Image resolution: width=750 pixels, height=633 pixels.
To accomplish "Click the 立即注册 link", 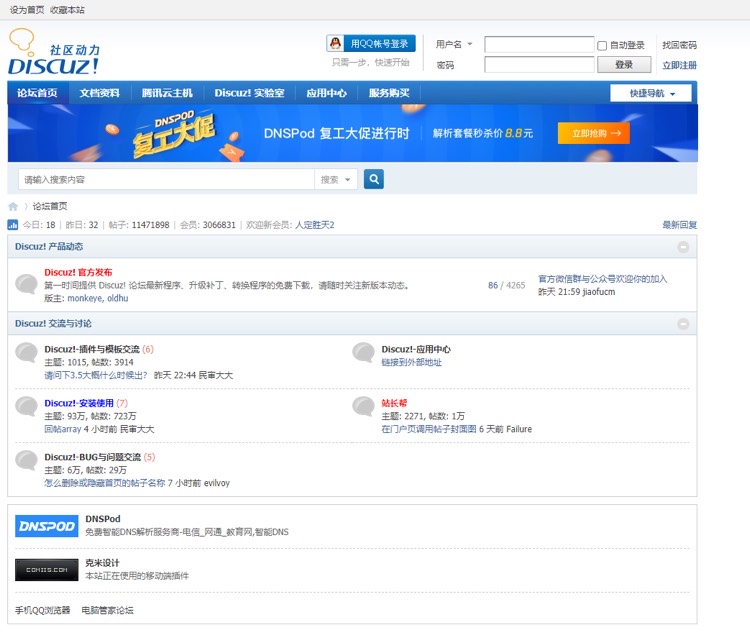I will [x=679, y=65].
